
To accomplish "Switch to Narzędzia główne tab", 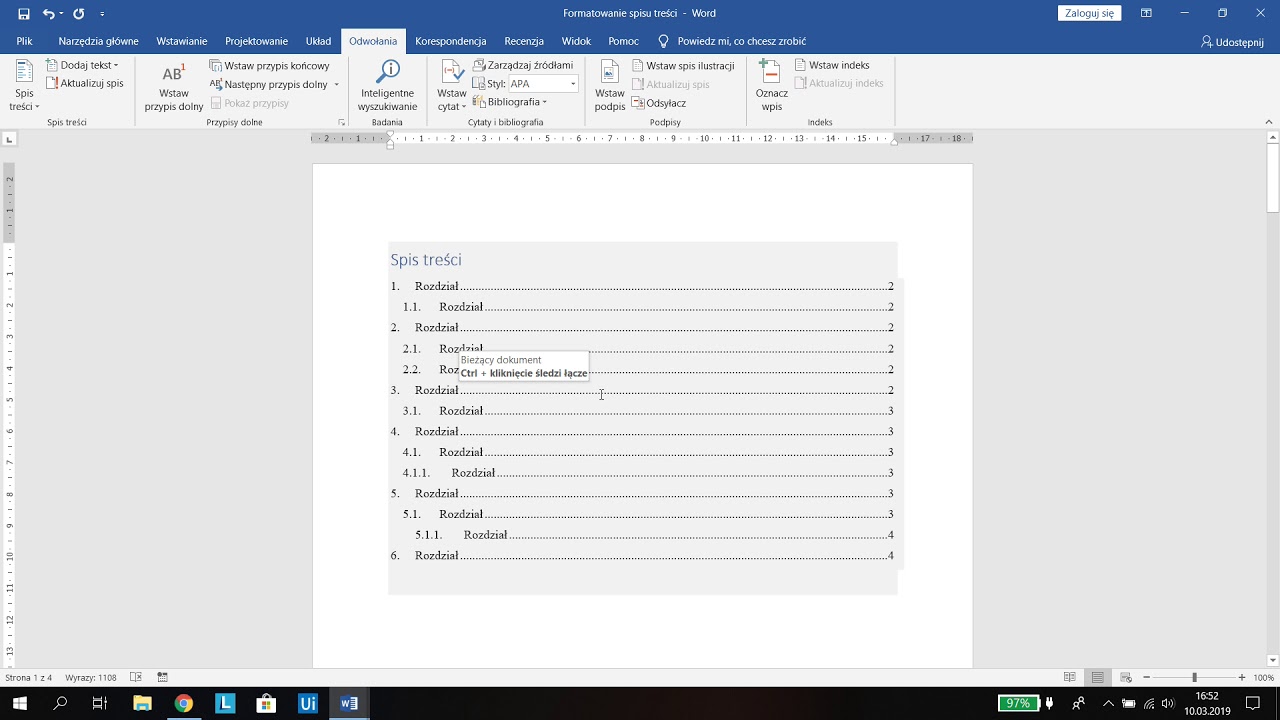I will pos(98,41).
